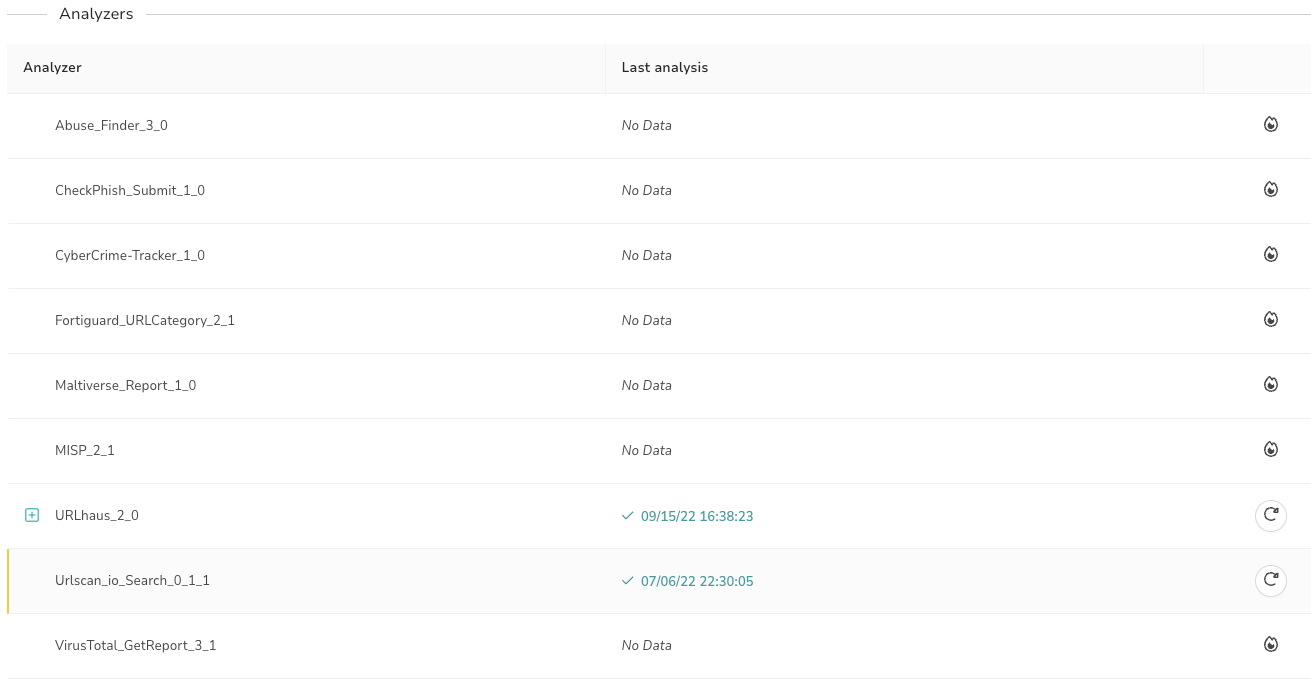Launch CheckPhish_Submit_1_0 analyzer via fire icon

coord(1270,189)
